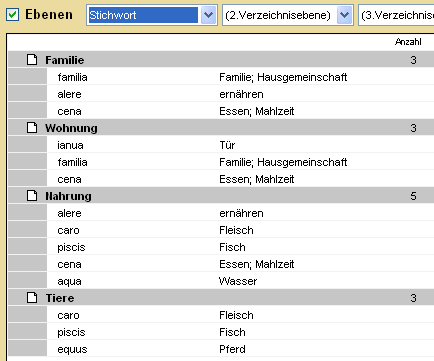Click the document icon beside Wohnung
Screen dimensions: 434x361
pyautogui.click(x=32, y=128)
